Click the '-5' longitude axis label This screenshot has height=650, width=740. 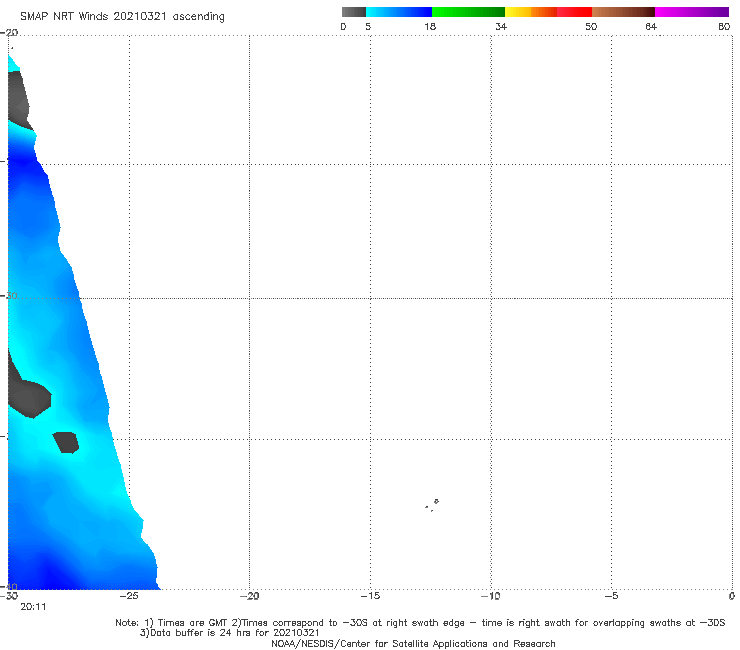[x=611, y=596]
